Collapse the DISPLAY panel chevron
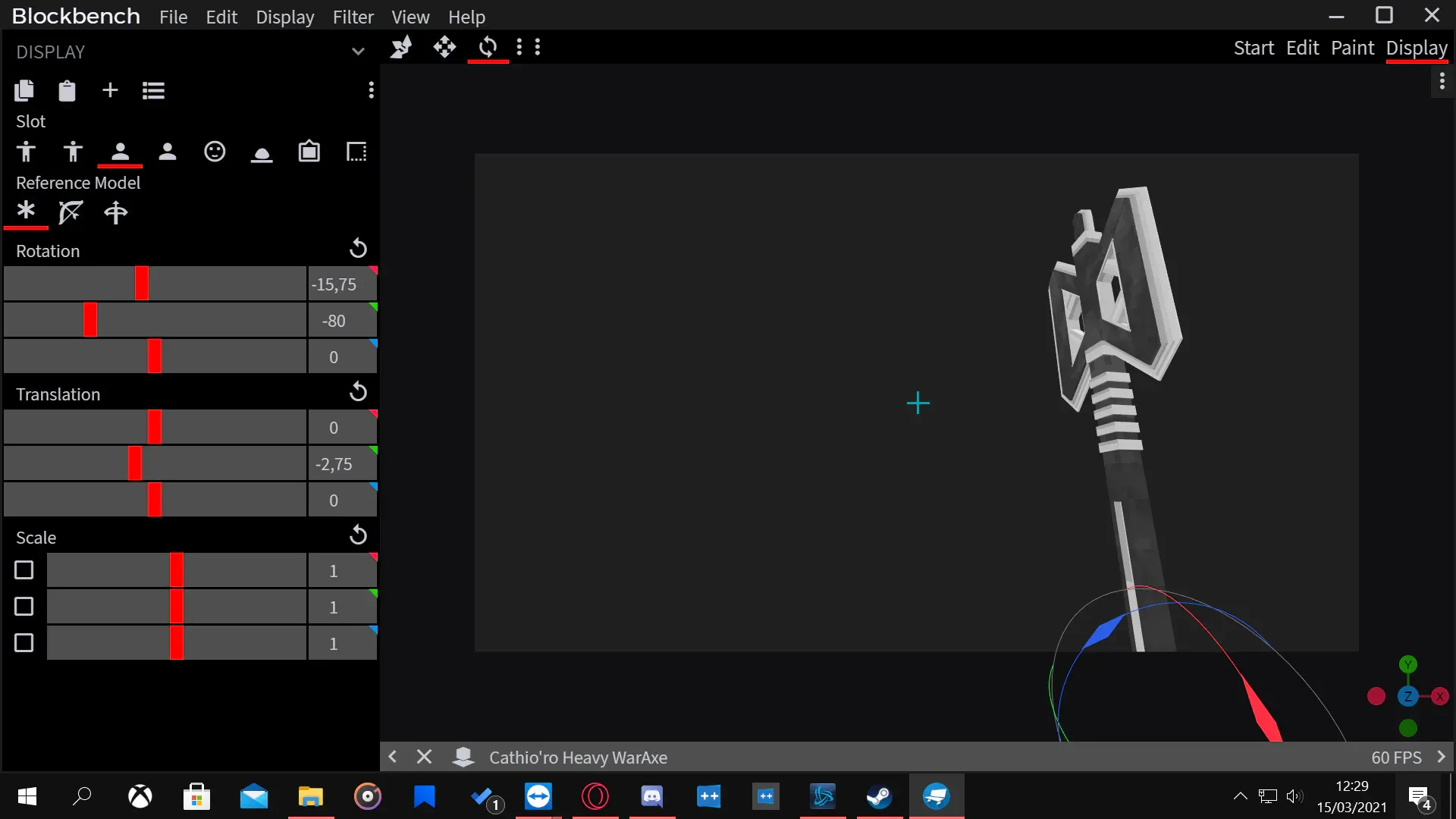 (x=358, y=52)
